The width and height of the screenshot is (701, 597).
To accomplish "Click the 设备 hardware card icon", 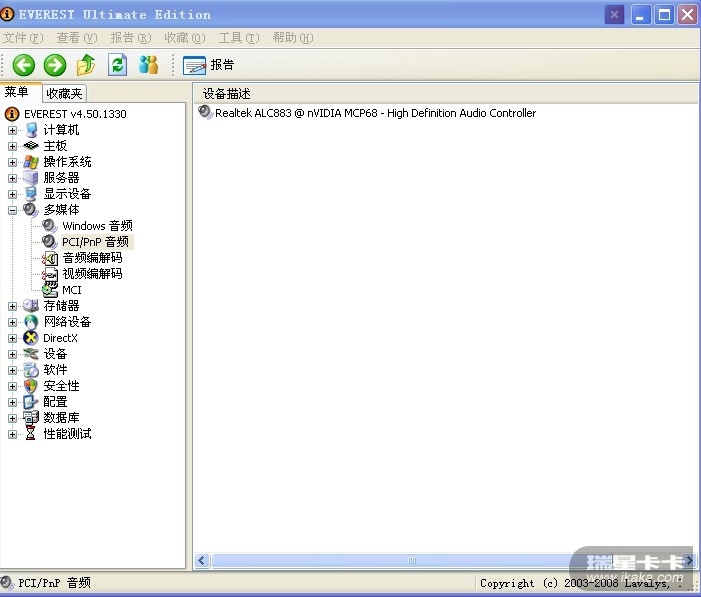I will (x=31, y=354).
